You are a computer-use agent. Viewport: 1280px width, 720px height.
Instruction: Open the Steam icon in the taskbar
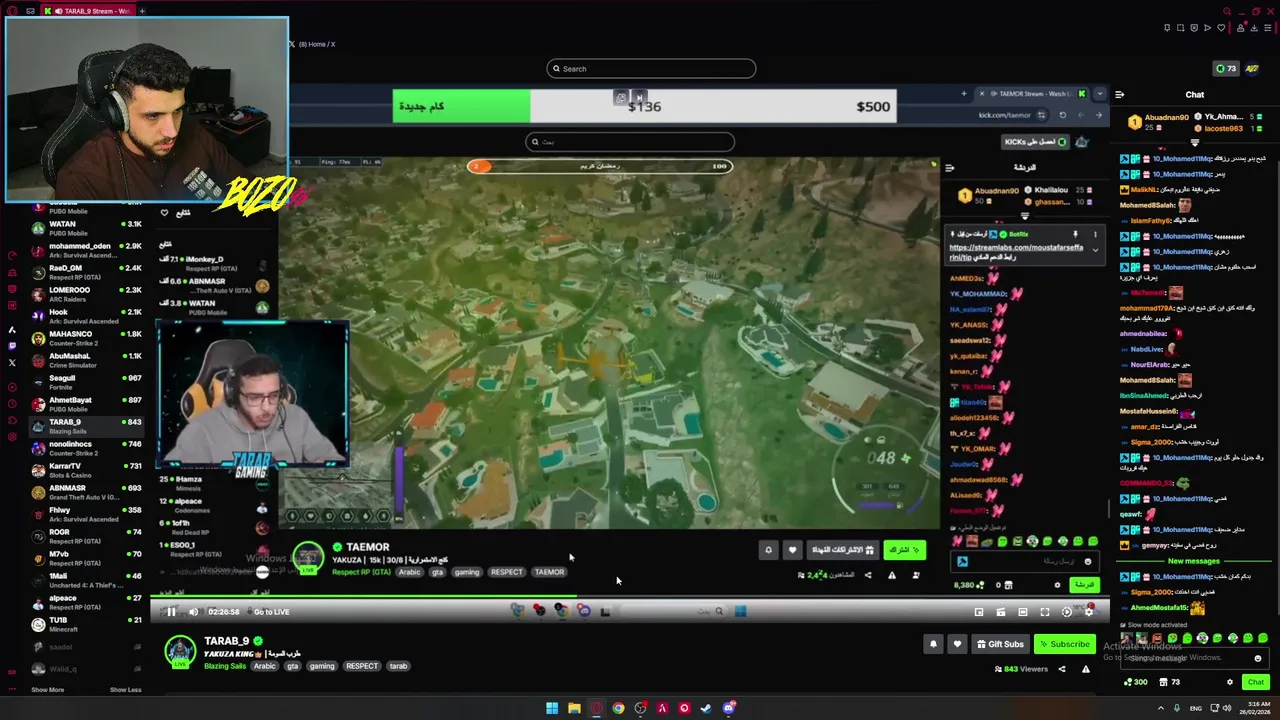706,708
